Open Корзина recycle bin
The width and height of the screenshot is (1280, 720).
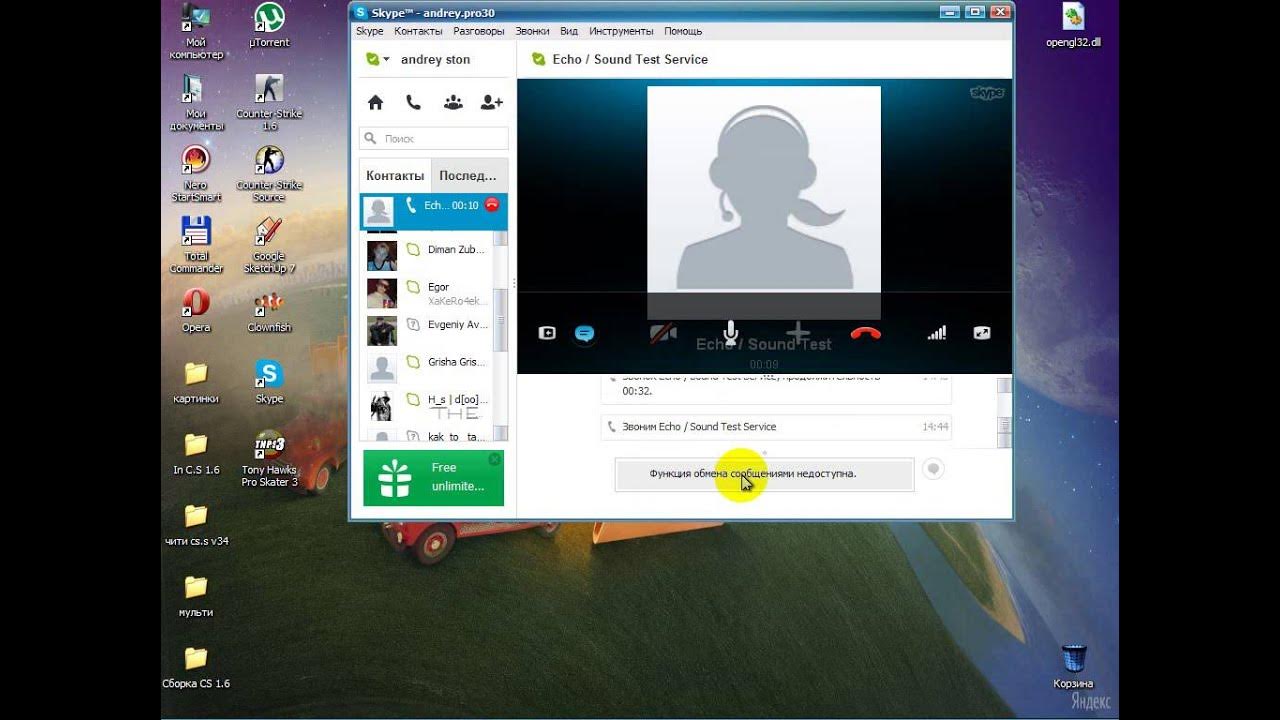point(1073,667)
